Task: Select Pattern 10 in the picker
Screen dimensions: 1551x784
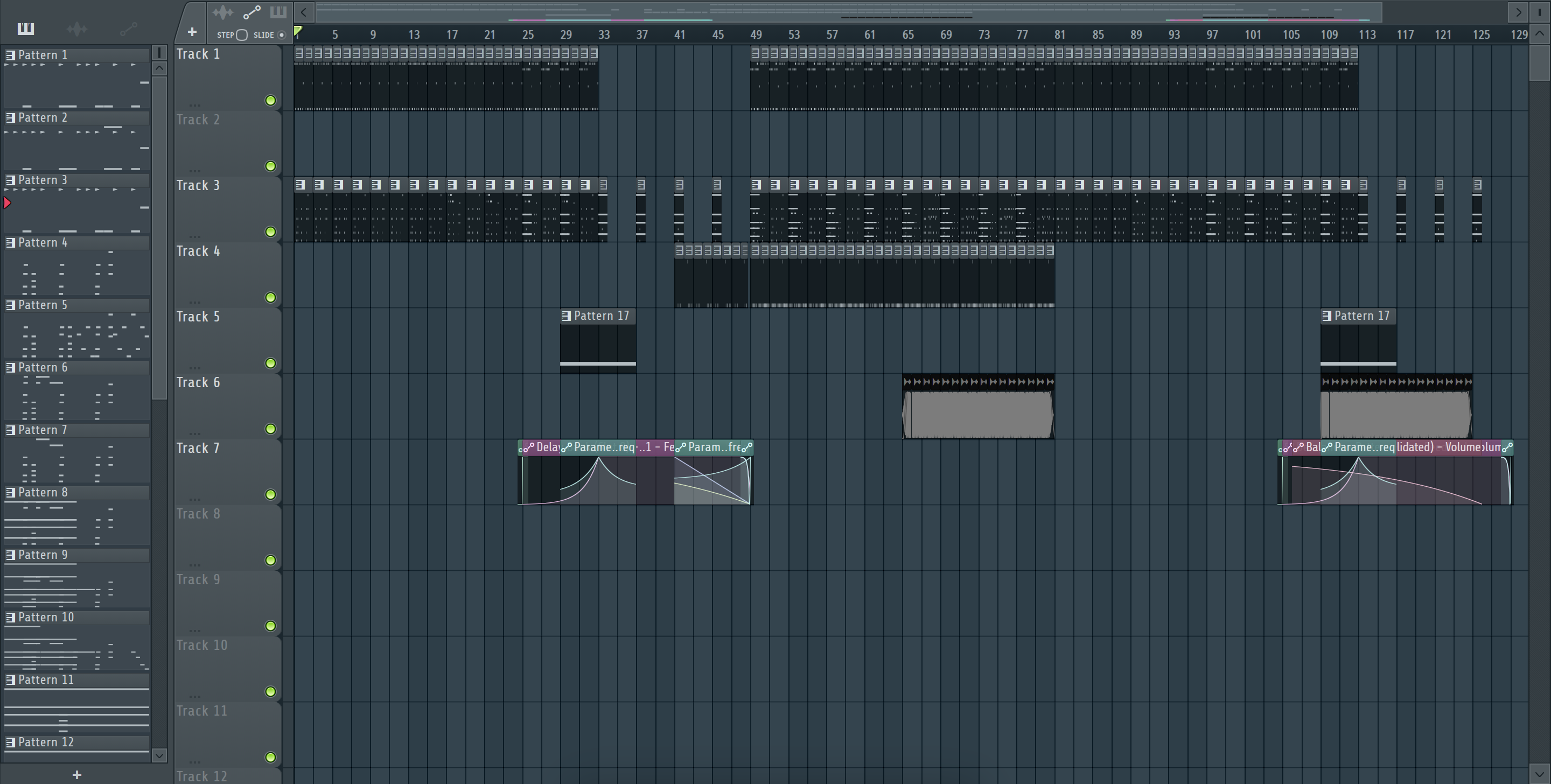Action: click(76, 617)
